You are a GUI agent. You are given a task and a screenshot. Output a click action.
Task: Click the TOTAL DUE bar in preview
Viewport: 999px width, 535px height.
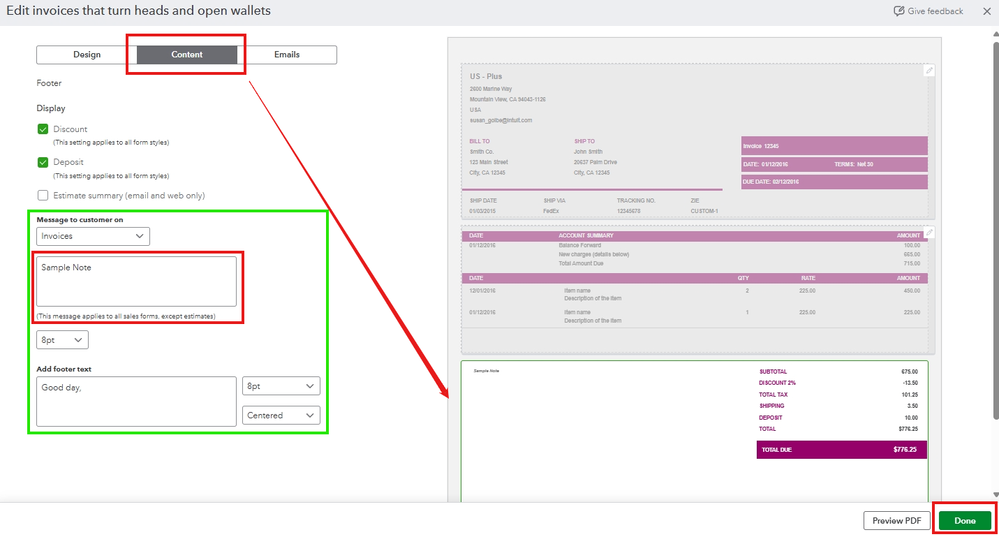(842, 449)
